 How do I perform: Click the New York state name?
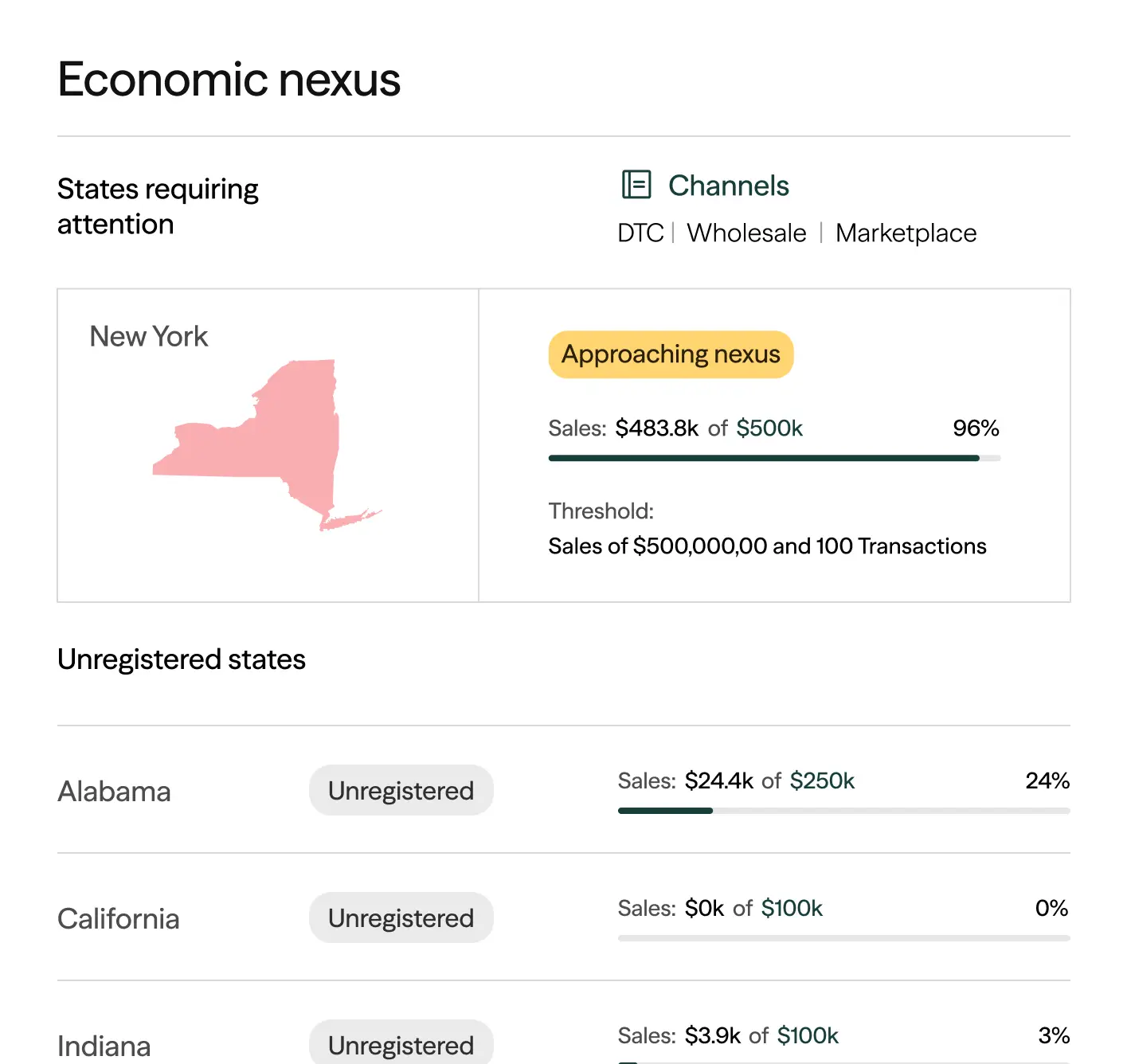pos(149,336)
